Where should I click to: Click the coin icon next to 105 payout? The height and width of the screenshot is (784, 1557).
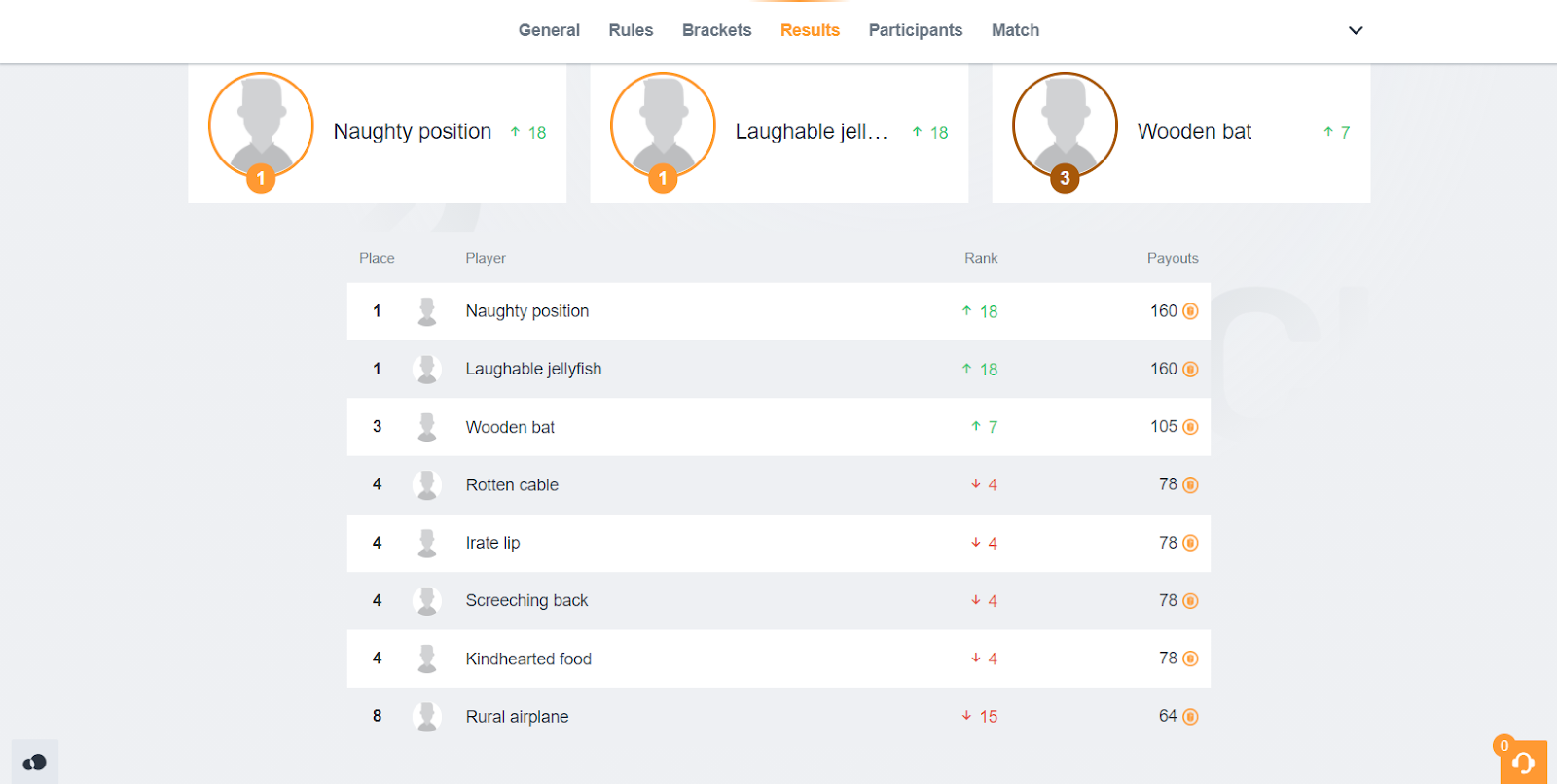[1190, 427]
